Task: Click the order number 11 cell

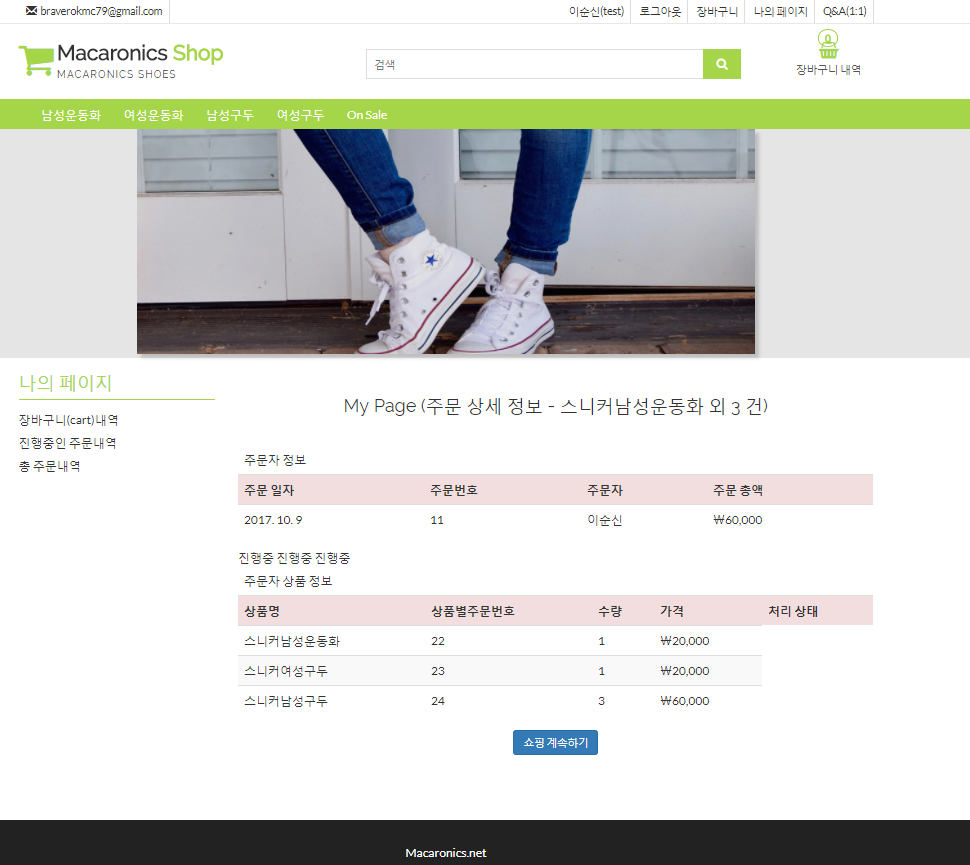Action: [x=437, y=520]
